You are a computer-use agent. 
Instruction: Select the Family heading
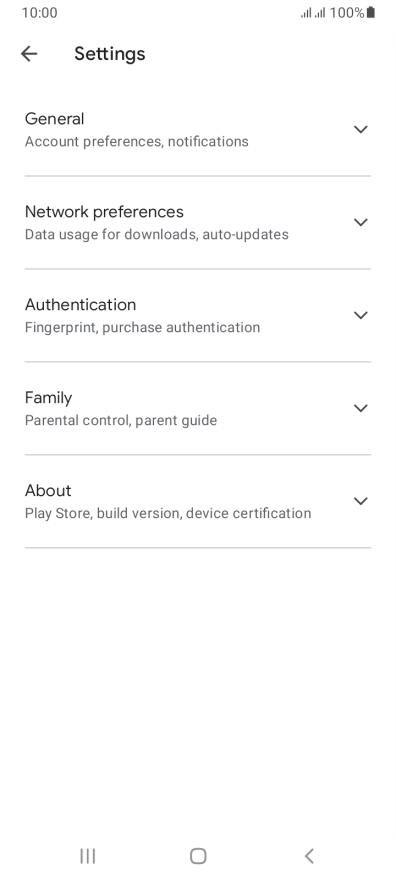[x=48, y=398]
